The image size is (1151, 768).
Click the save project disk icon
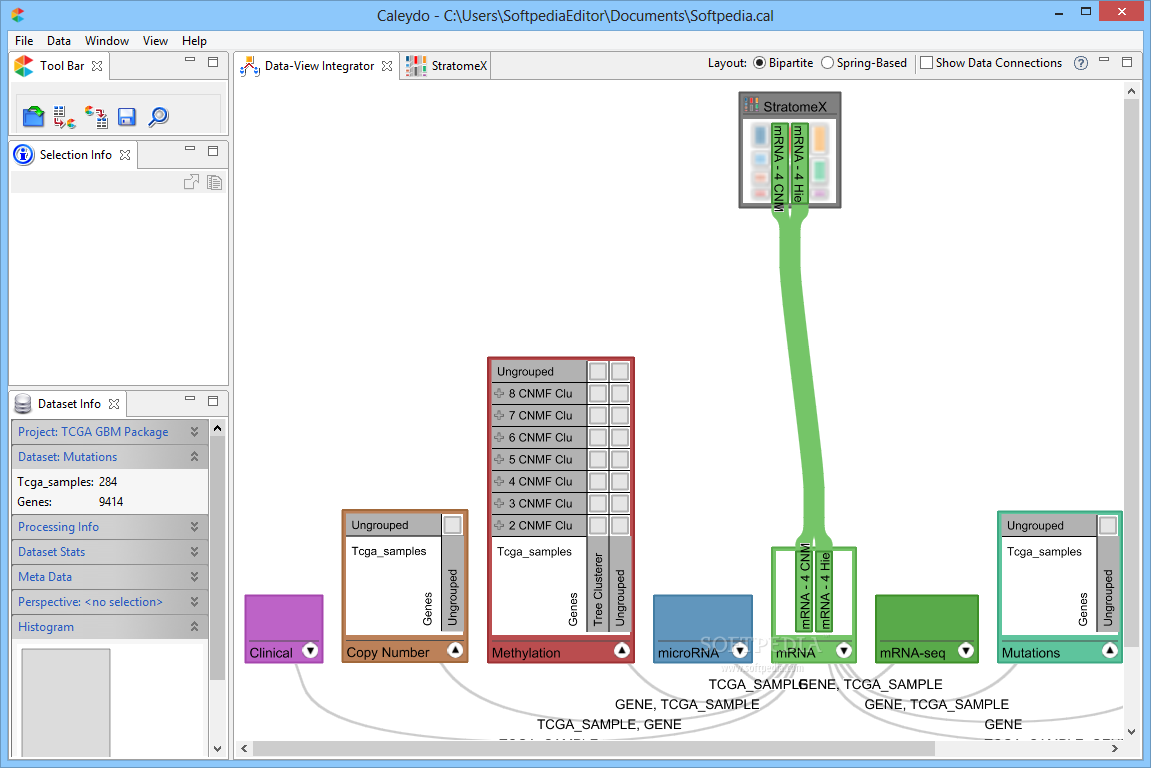pos(127,117)
